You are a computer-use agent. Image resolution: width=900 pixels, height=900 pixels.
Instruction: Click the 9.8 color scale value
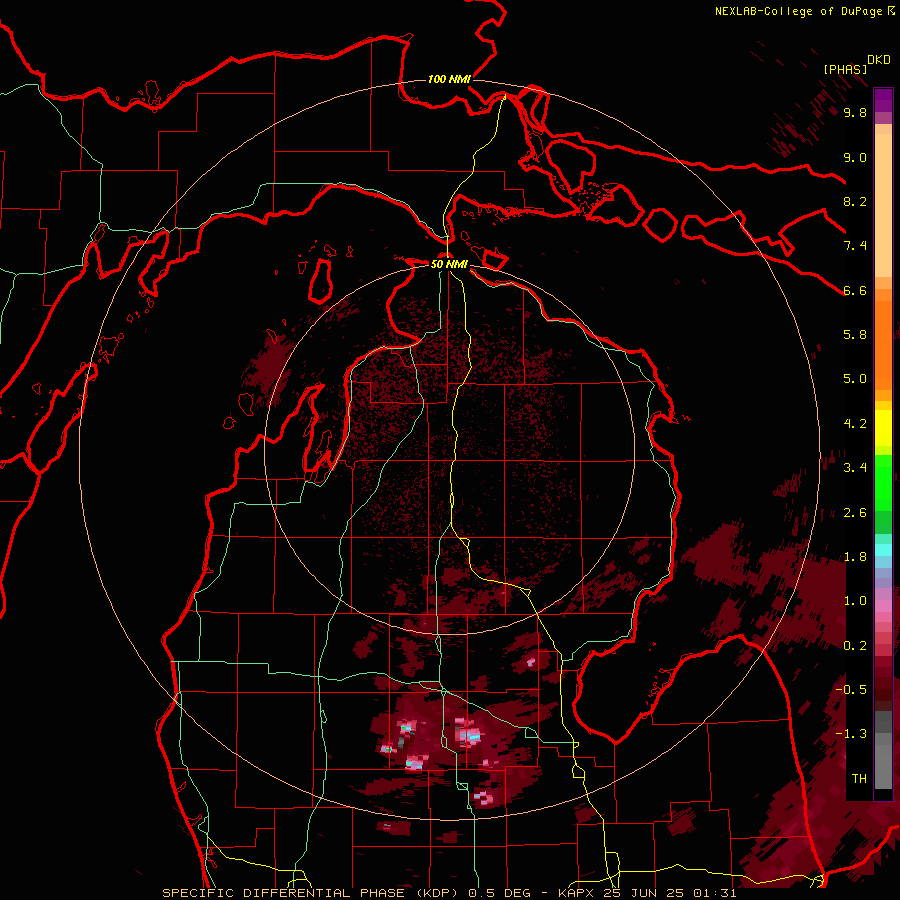855,112
